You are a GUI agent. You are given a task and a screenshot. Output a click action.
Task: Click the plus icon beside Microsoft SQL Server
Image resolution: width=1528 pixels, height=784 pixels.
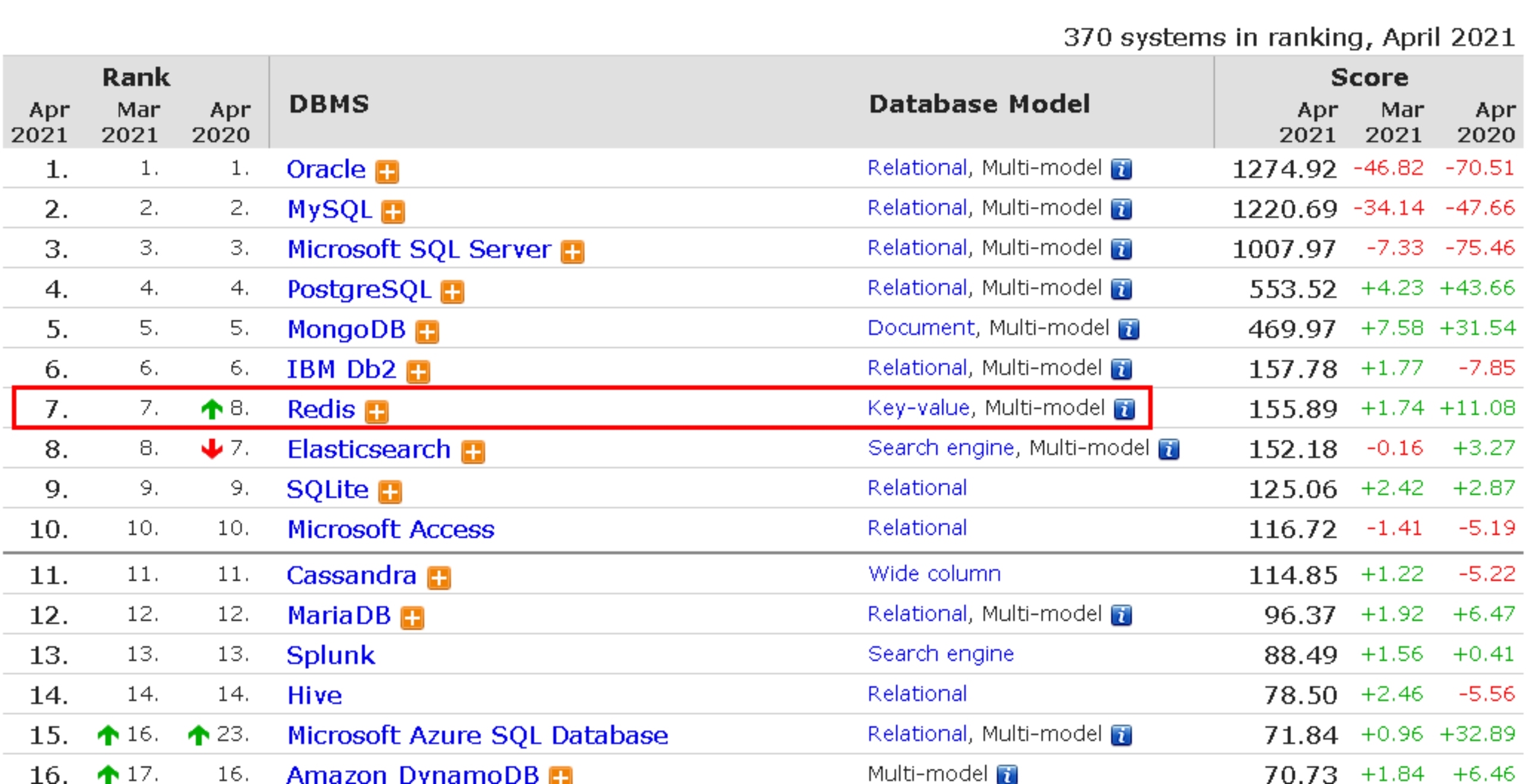(x=572, y=252)
